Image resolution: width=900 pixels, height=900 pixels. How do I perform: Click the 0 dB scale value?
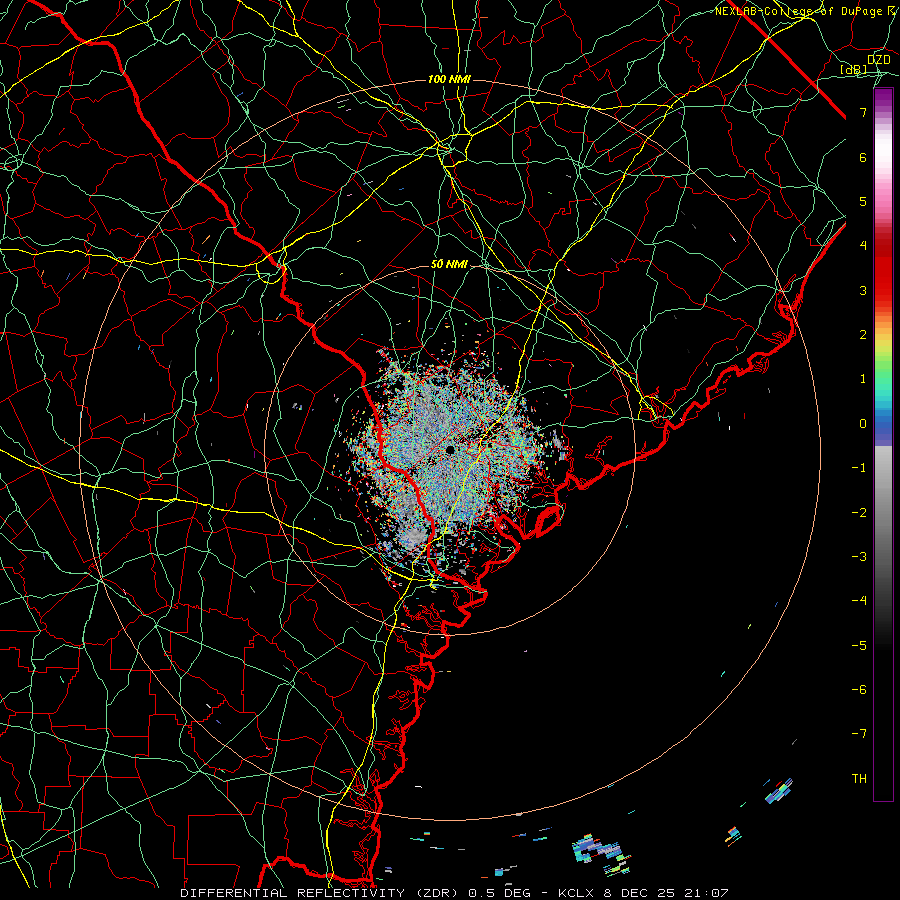click(863, 424)
